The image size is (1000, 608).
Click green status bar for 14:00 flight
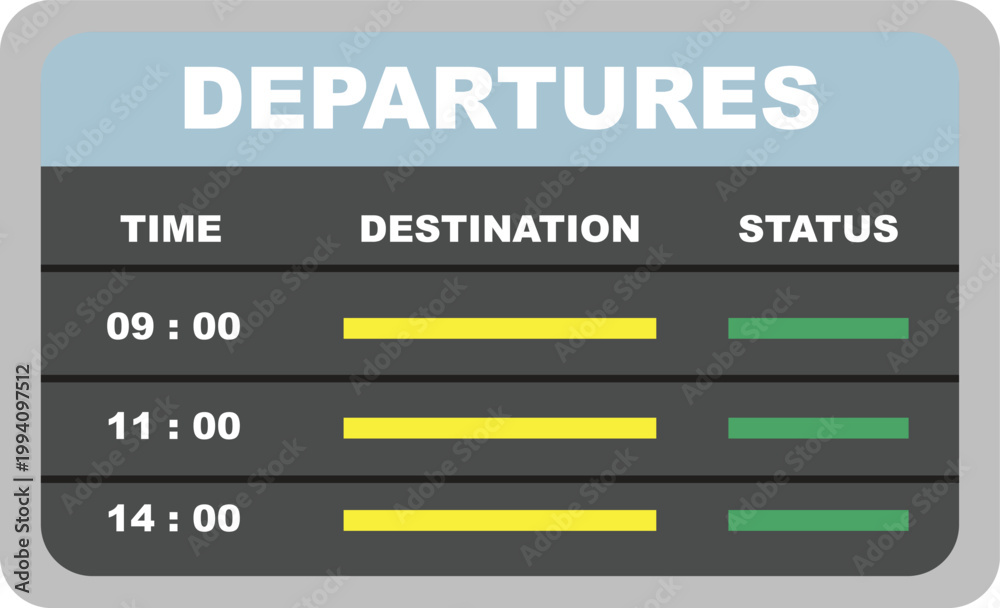click(818, 520)
